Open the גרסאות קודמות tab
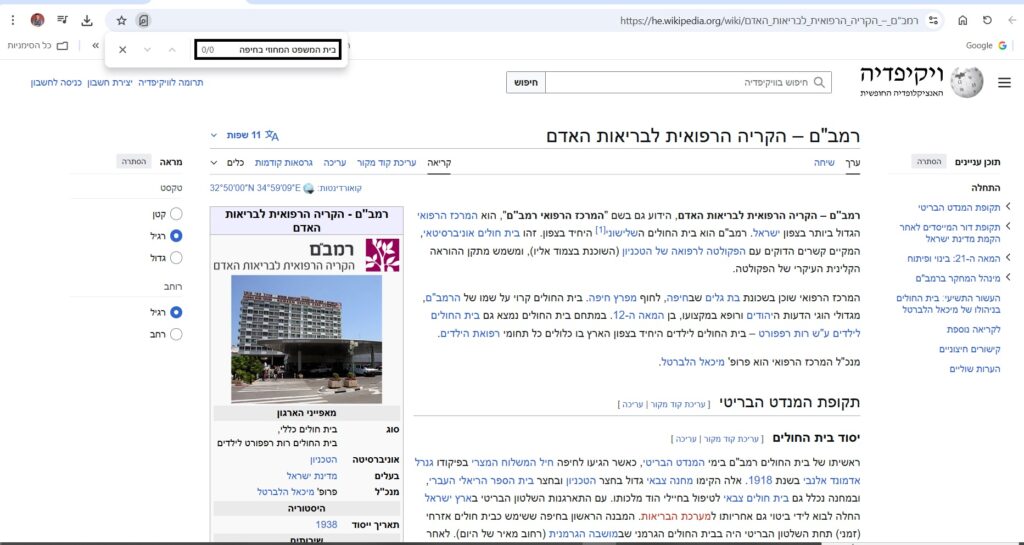The width and height of the screenshot is (1024, 545). click(283, 163)
